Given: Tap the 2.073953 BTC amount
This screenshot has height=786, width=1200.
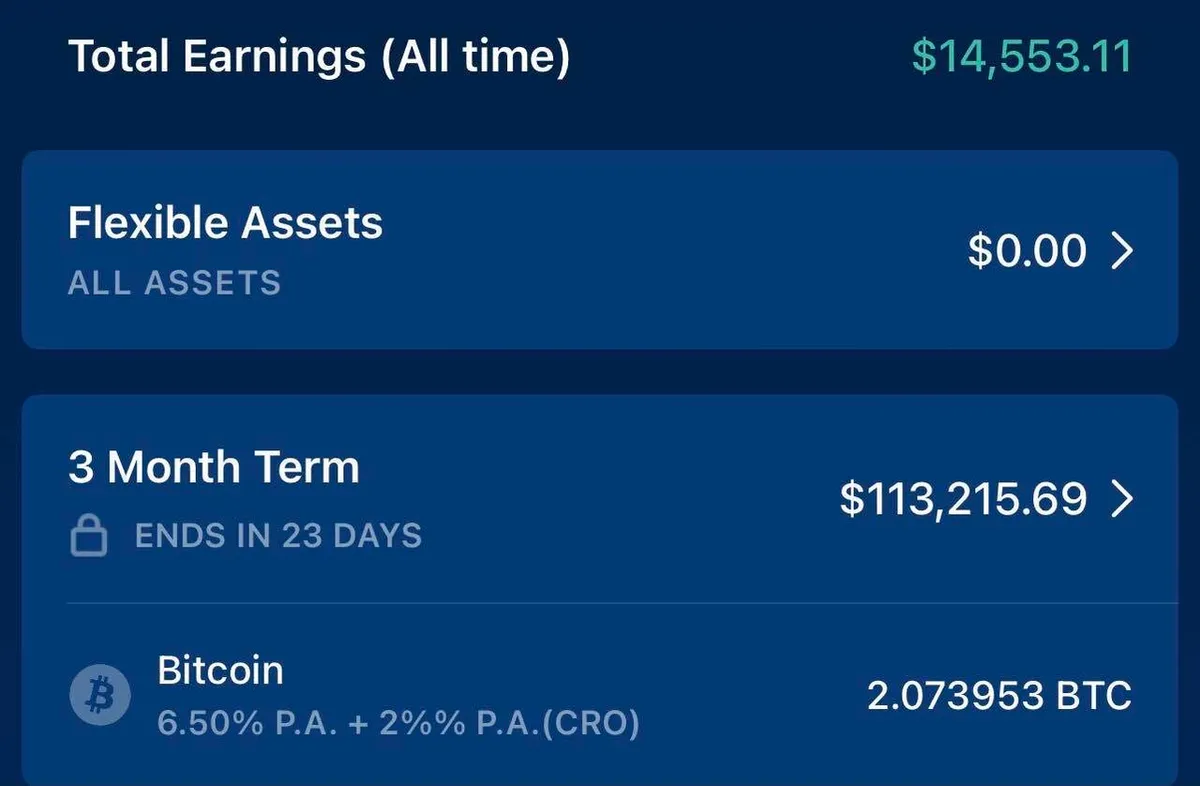Looking at the screenshot, I should coord(998,695).
